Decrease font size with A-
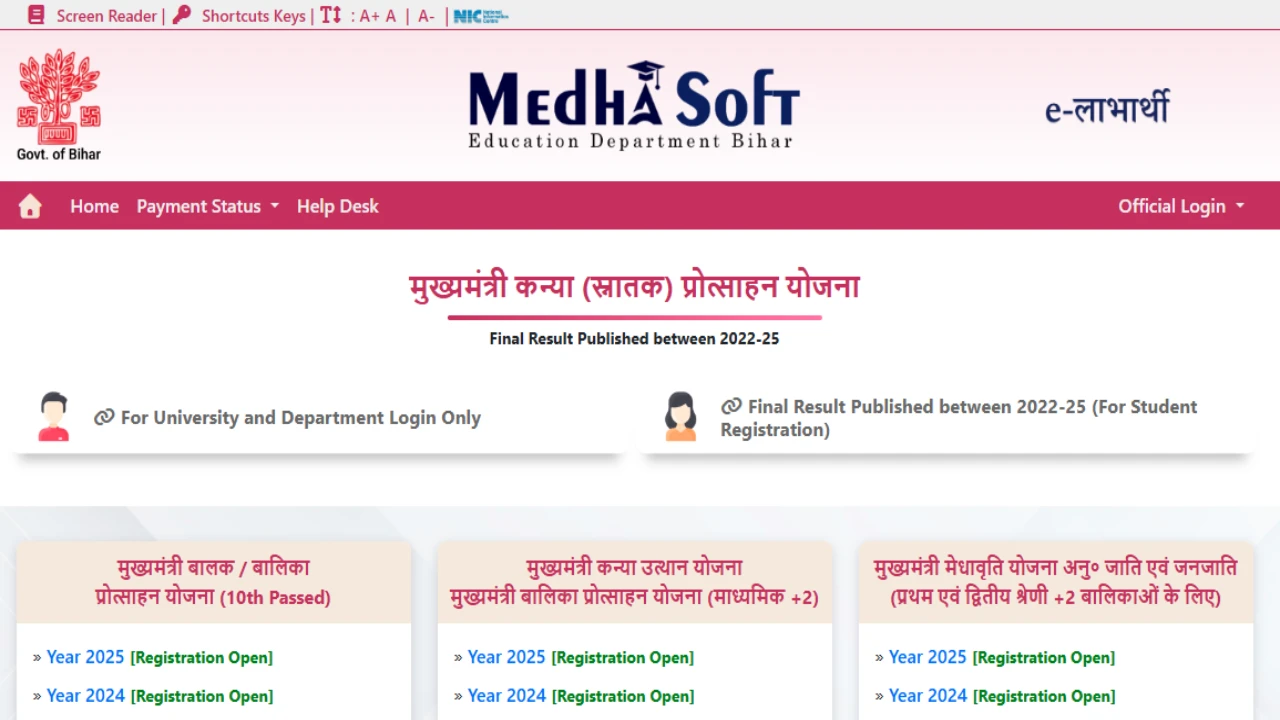This screenshot has height=720, width=1280. click(426, 16)
